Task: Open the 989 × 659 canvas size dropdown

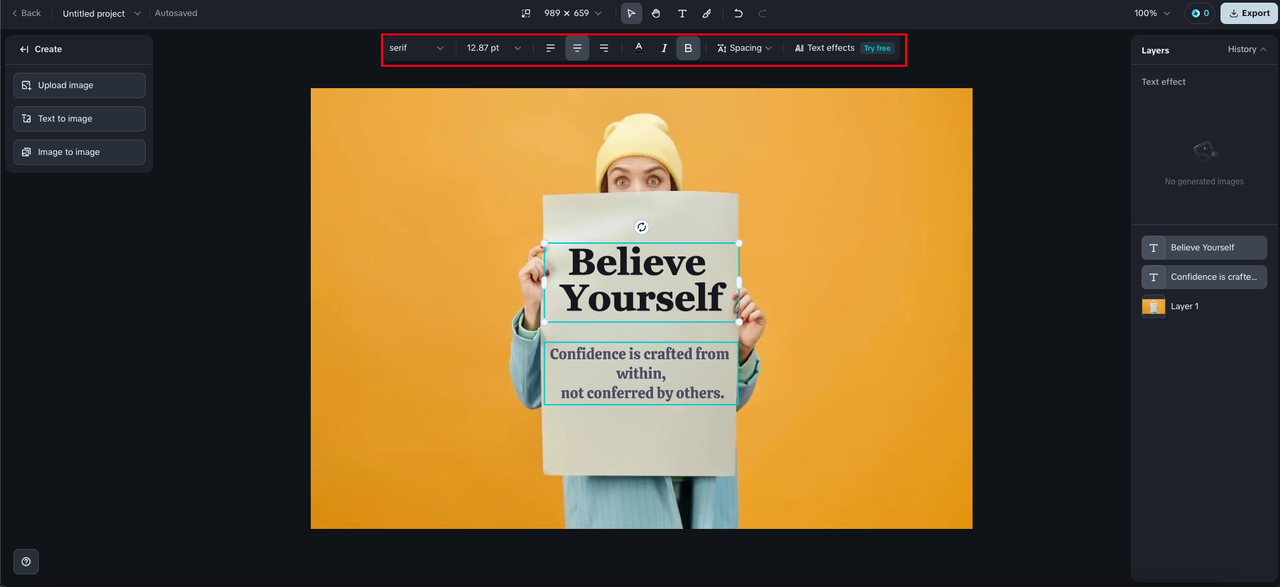Action: coord(573,13)
